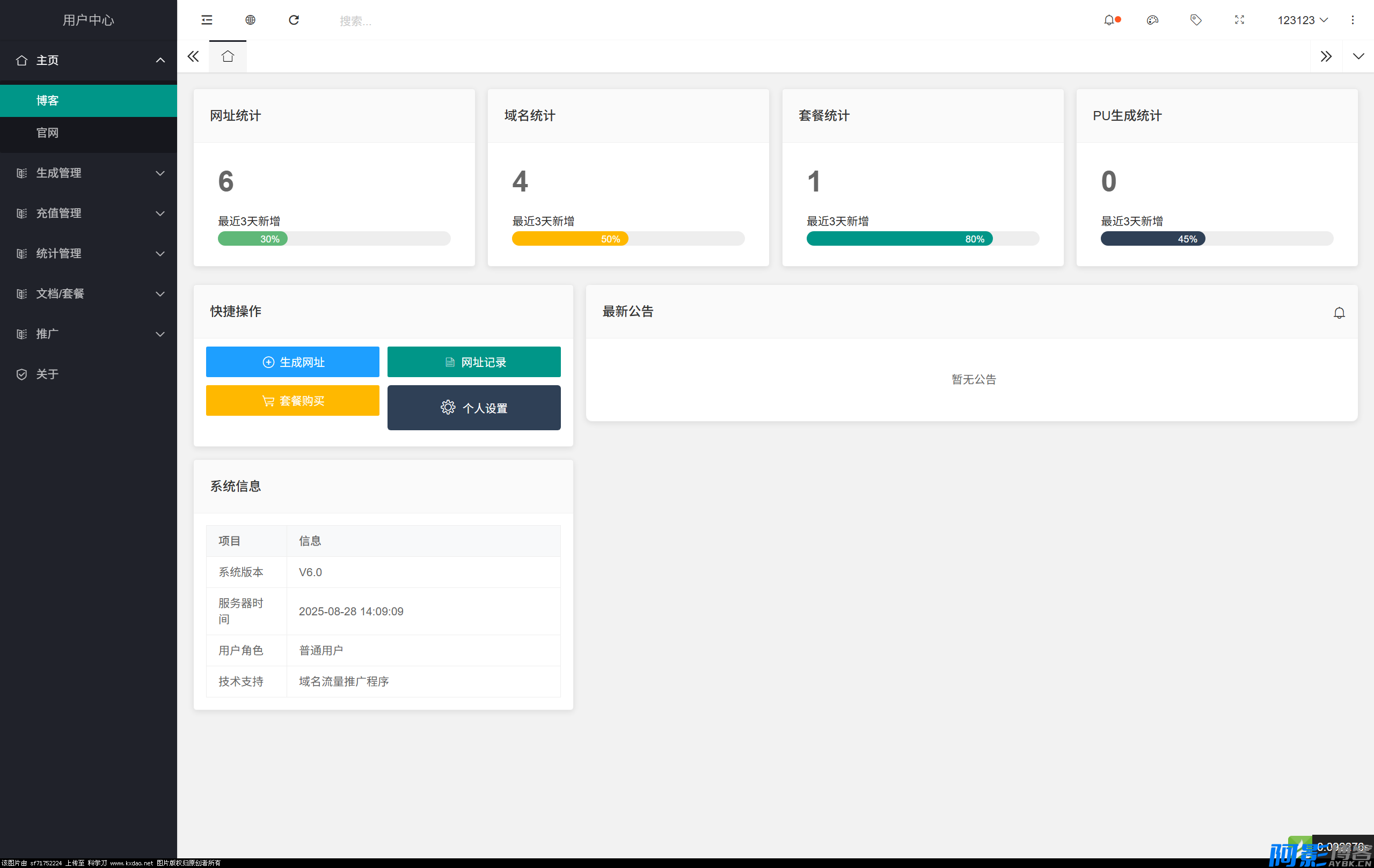Click the home tab icon
Image resolution: width=1374 pixels, height=868 pixels.
(x=228, y=56)
